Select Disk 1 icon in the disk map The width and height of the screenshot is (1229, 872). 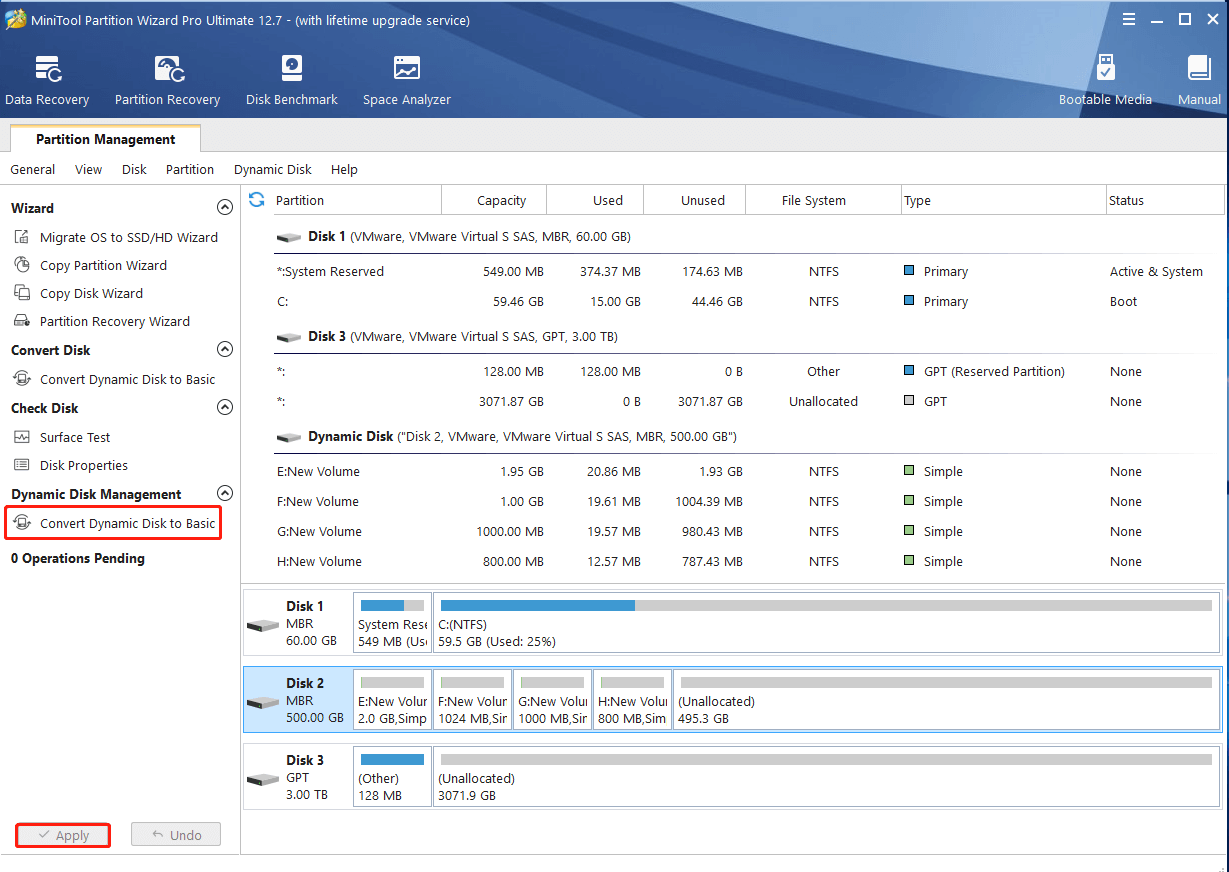pyautogui.click(x=262, y=625)
